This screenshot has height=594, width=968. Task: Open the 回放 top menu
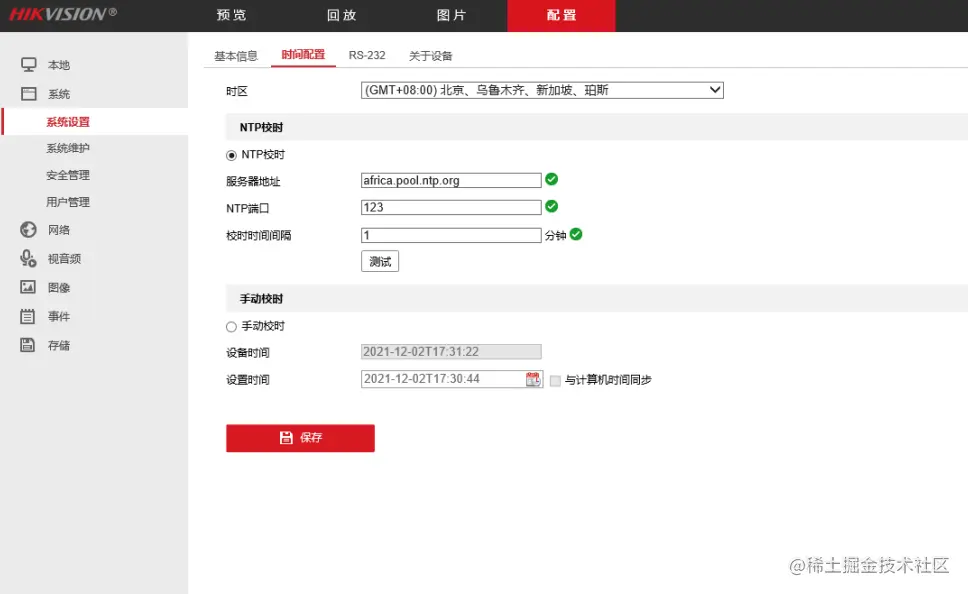click(x=341, y=15)
